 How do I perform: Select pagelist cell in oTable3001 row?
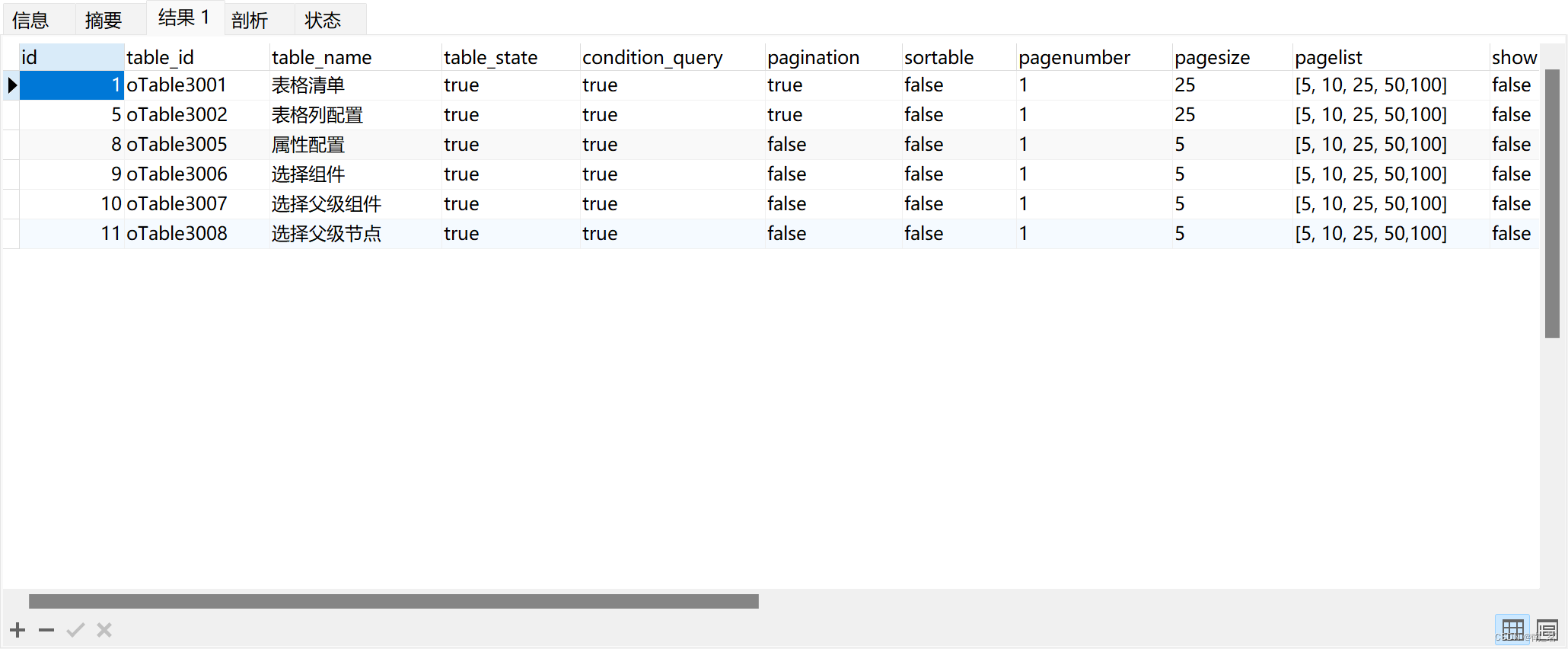[1391, 85]
